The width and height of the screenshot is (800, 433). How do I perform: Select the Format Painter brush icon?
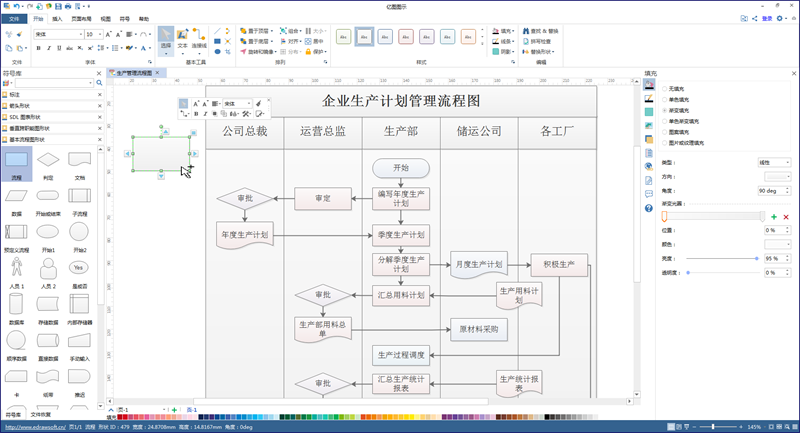19,34
